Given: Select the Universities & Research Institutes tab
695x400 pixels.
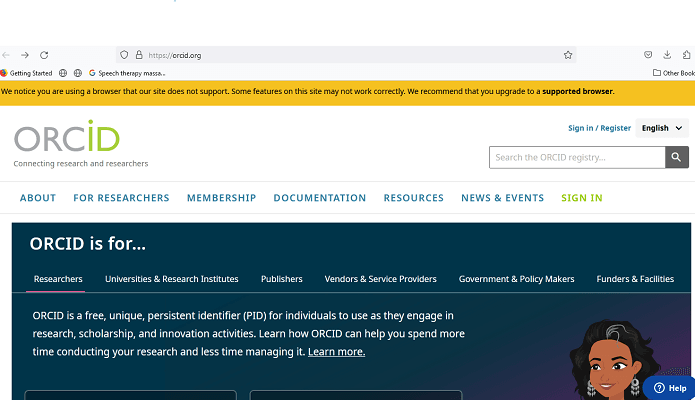Looking at the screenshot, I should tap(172, 279).
